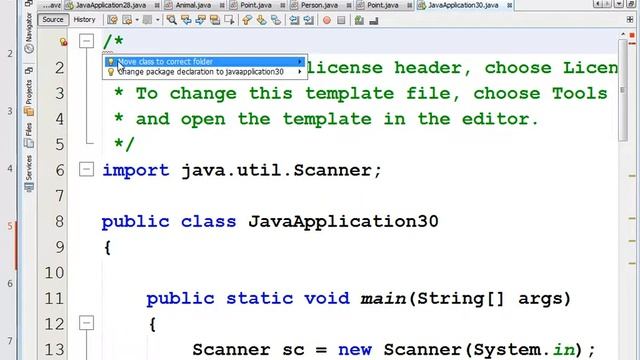Select JavaApplication30.java tab
Image resolution: width=640 pixels, height=360 pixels.
(463, 5)
